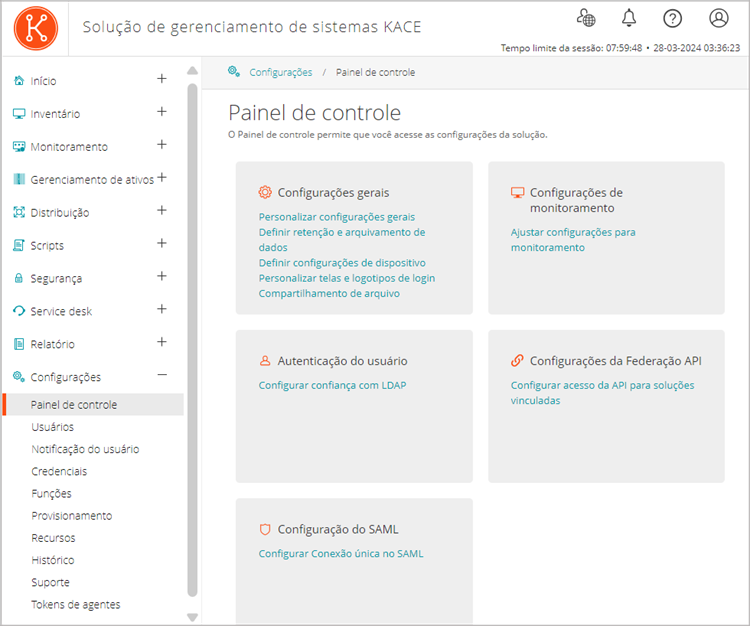The image size is (750, 626).
Task: Click the Configurações gerais gear icon
Action: (x=265, y=192)
